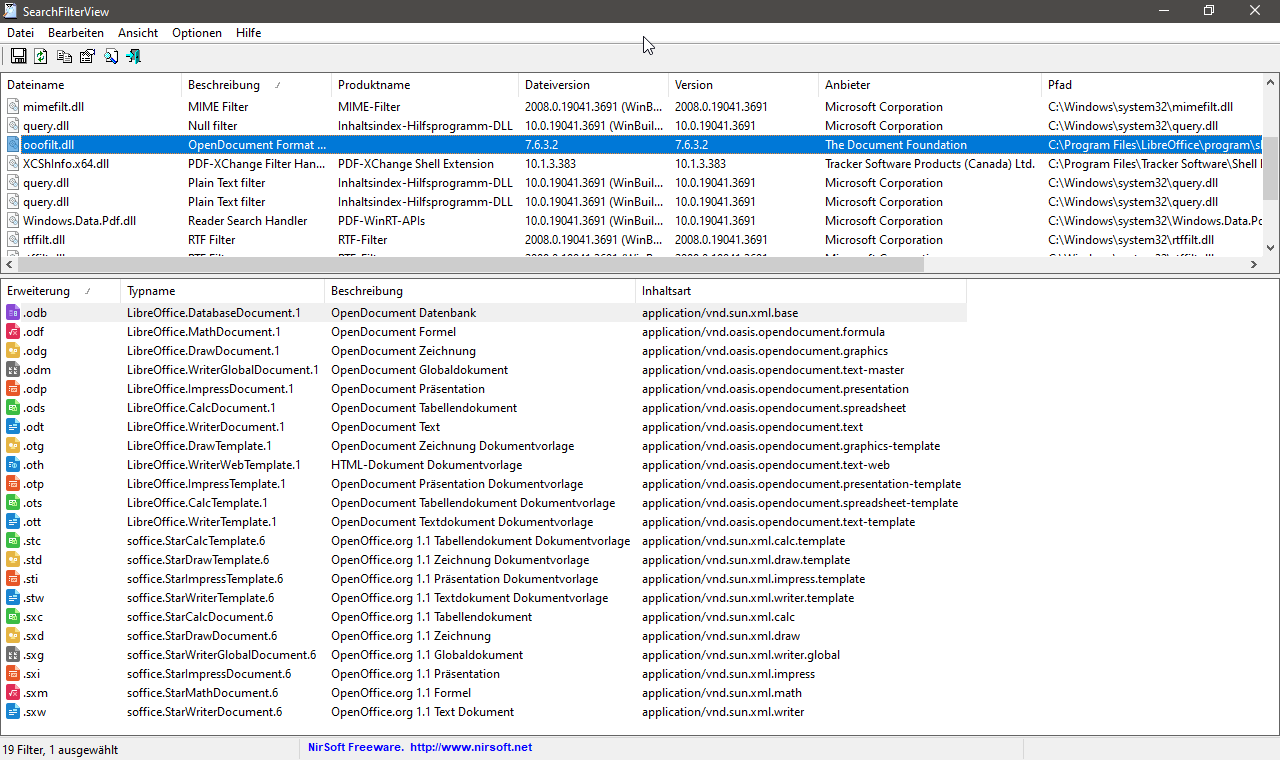Click upper list horizontal scrollbar right arrow
This screenshot has height=760, width=1280.
click(x=1254, y=265)
